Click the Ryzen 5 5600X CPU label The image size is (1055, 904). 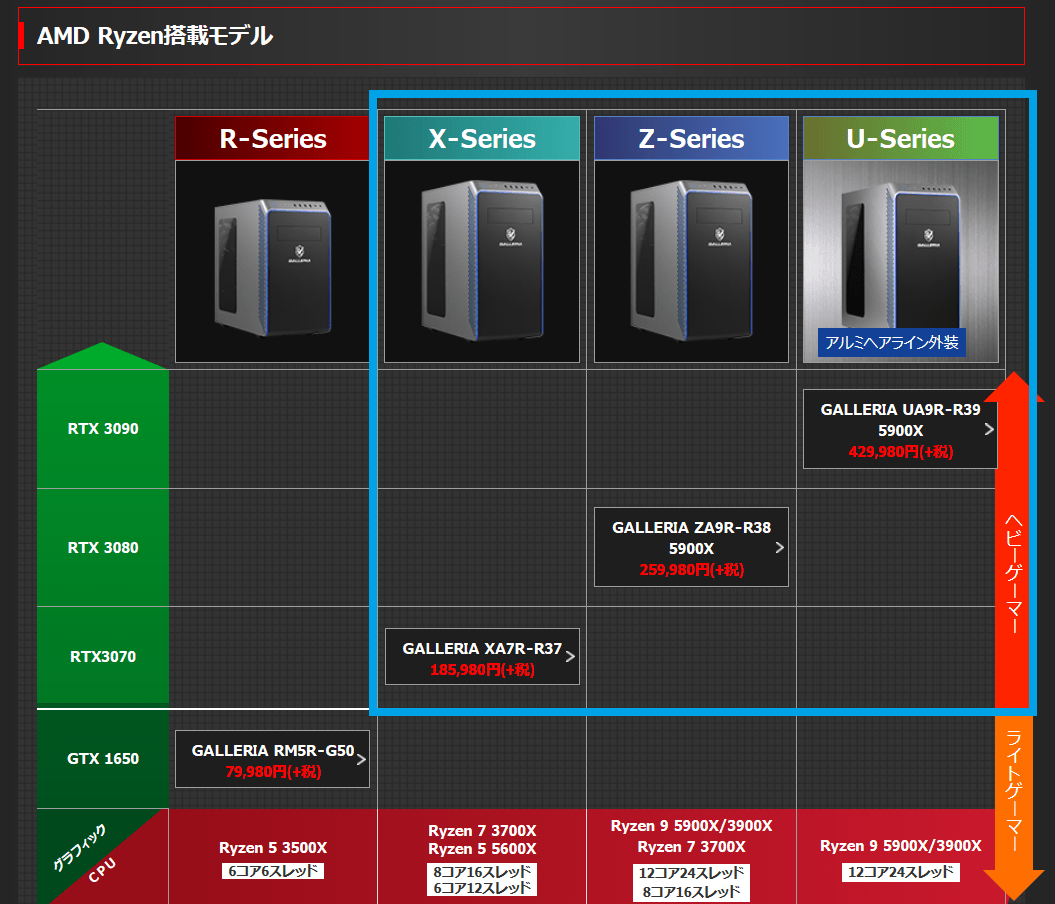(x=482, y=849)
